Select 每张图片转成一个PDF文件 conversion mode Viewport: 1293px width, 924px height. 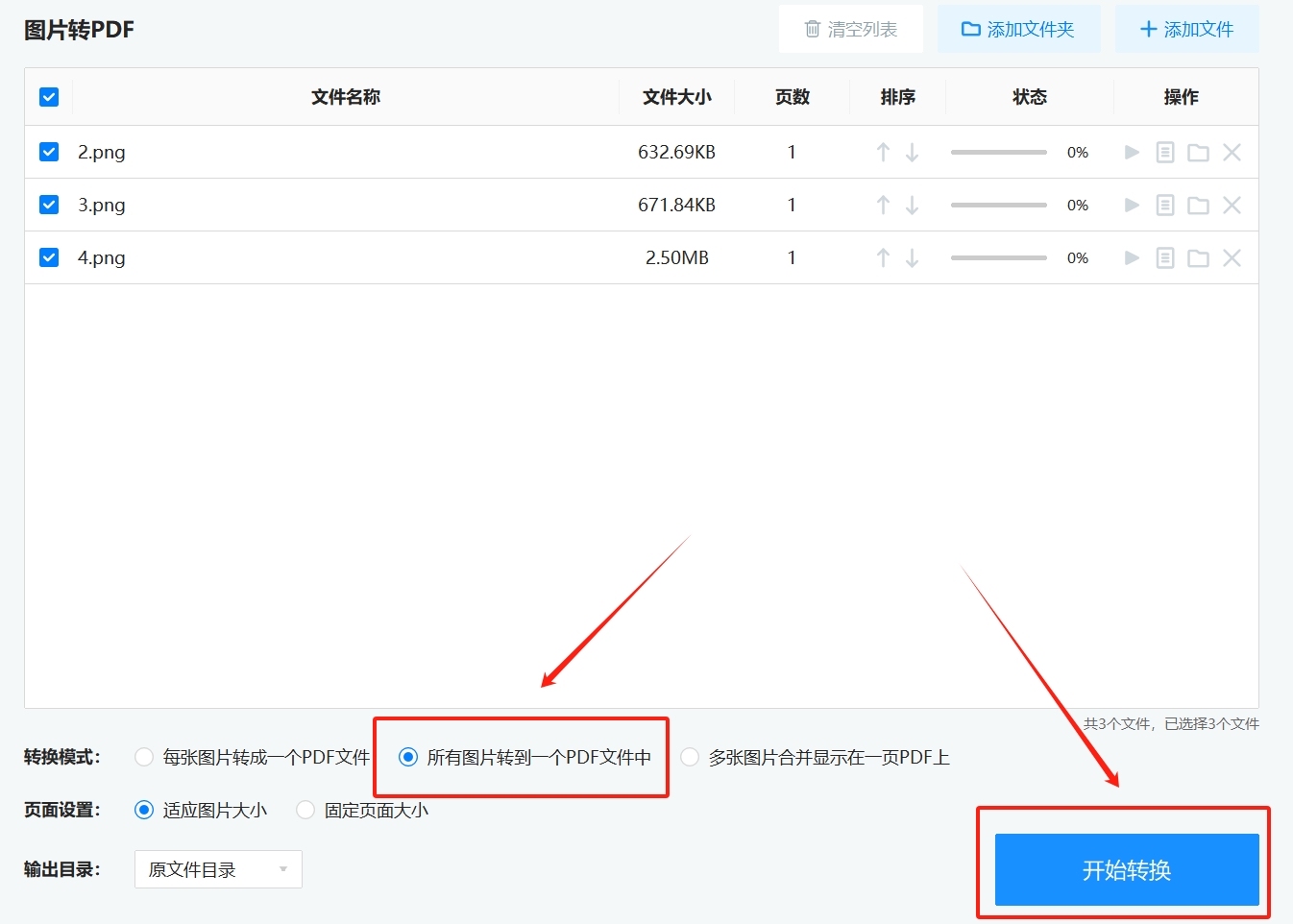[x=144, y=757]
